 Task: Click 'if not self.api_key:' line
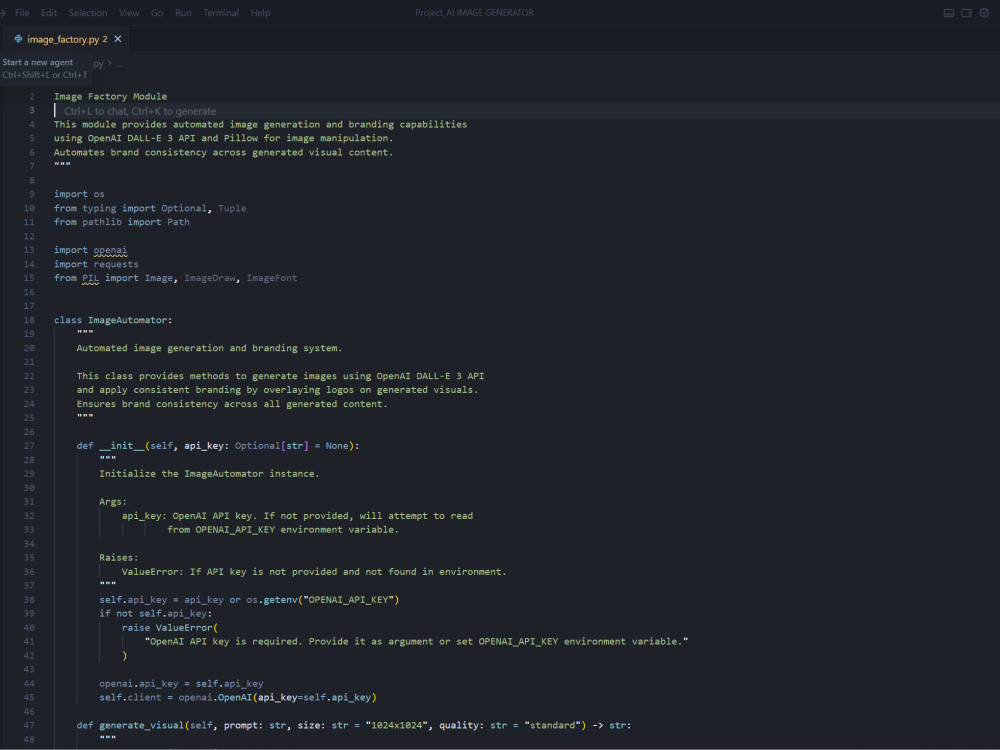coord(156,614)
